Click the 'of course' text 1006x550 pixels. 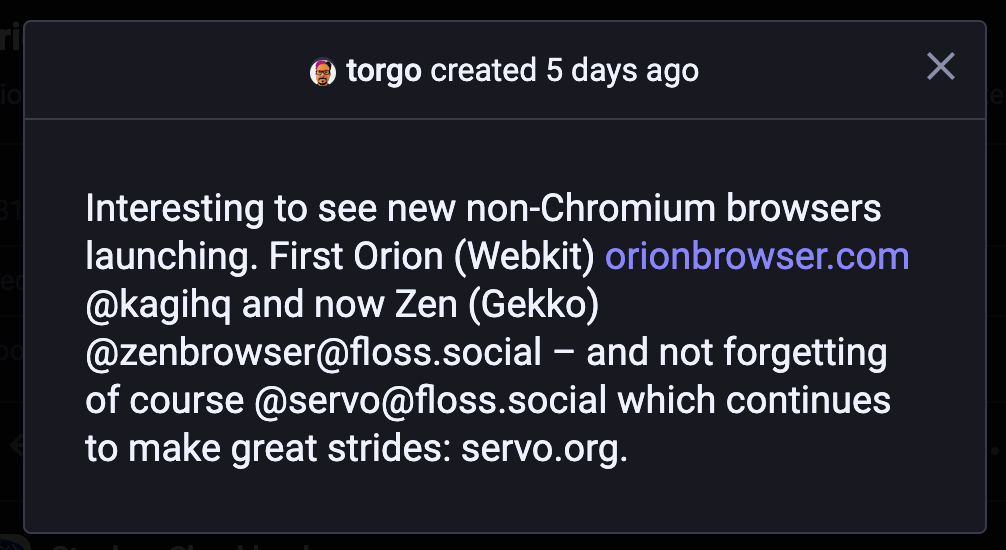pyautogui.click(x=164, y=400)
